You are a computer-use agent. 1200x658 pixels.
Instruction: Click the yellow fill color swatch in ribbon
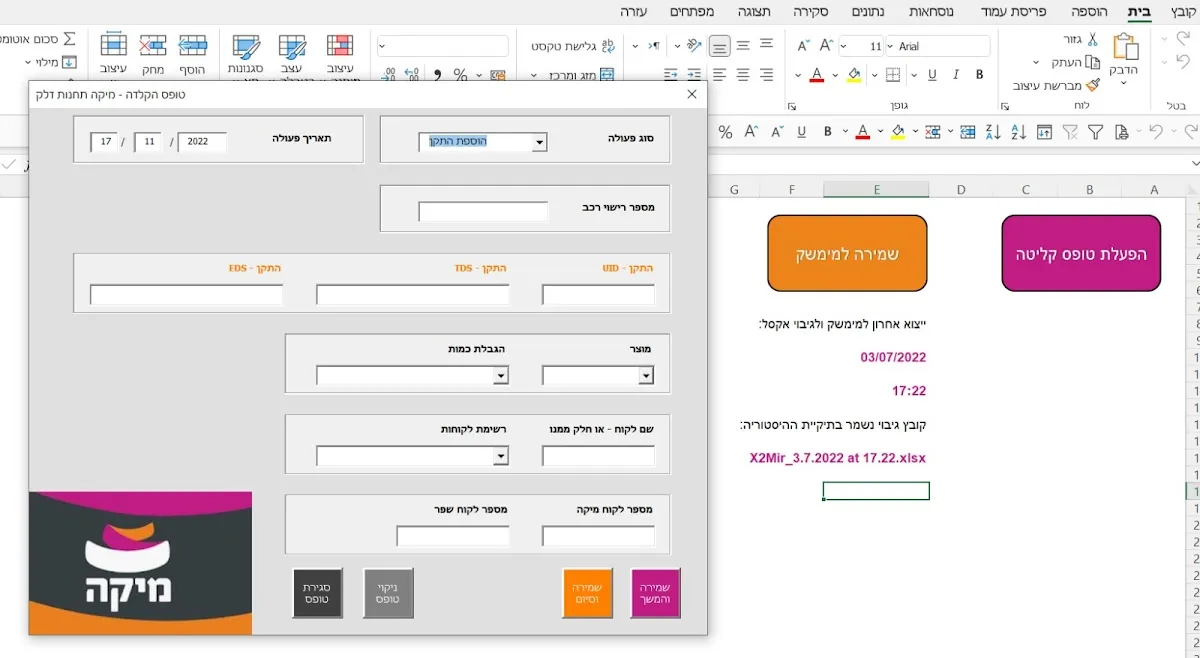(x=853, y=75)
